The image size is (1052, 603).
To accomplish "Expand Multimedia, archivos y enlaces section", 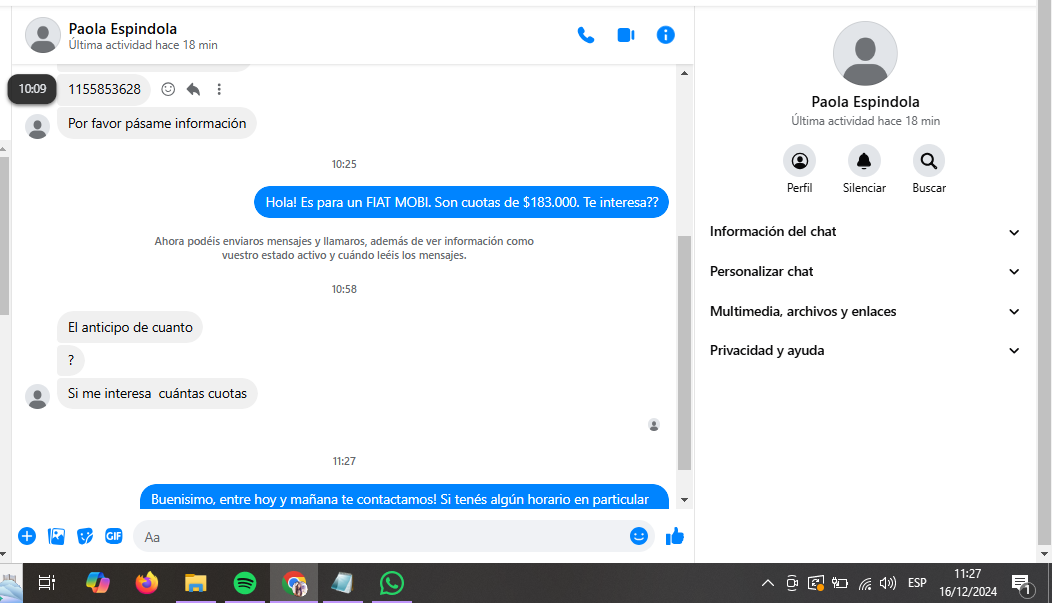I will click(x=865, y=312).
